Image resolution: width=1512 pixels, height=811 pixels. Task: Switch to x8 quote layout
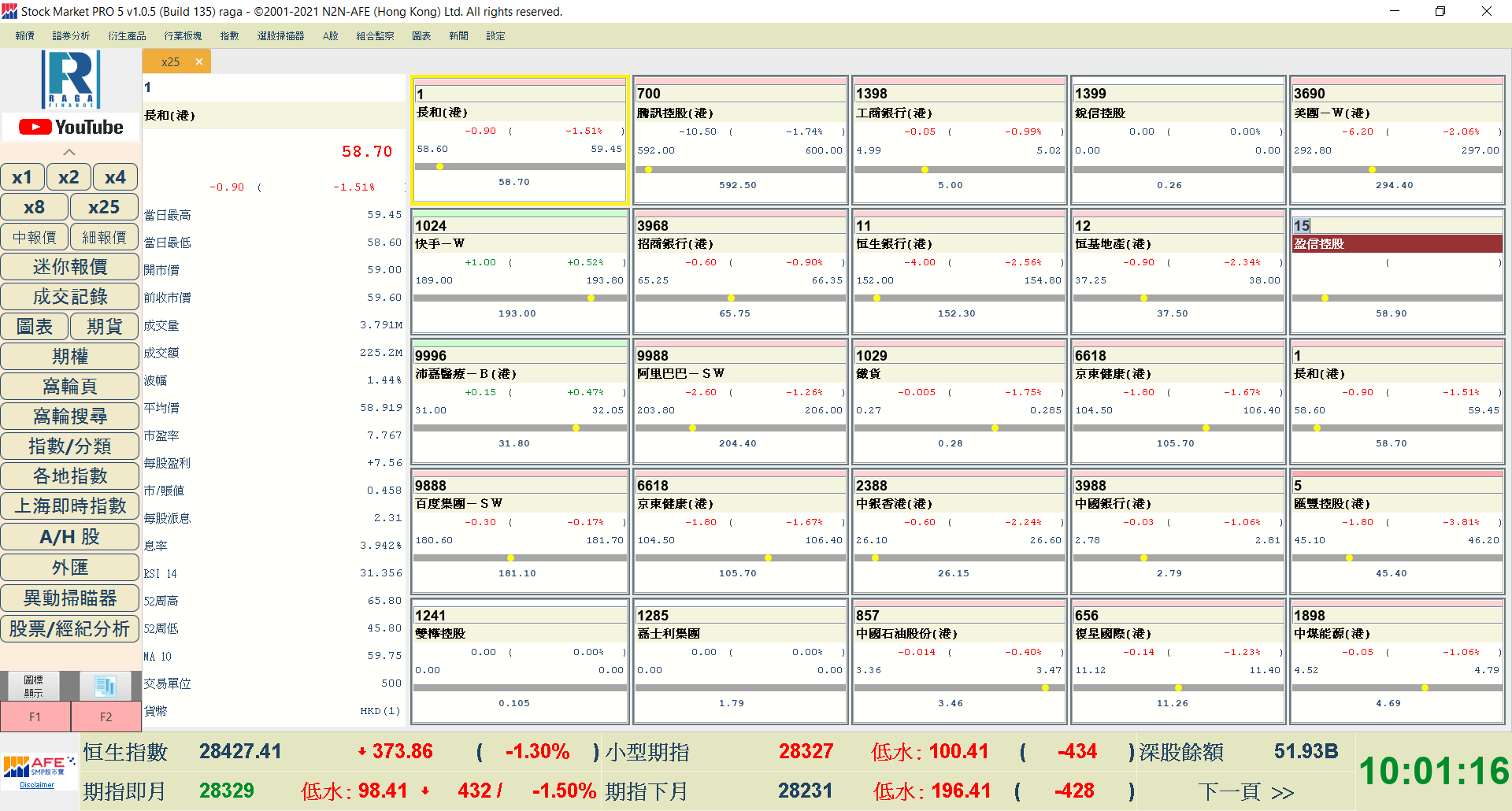[x=35, y=207]
